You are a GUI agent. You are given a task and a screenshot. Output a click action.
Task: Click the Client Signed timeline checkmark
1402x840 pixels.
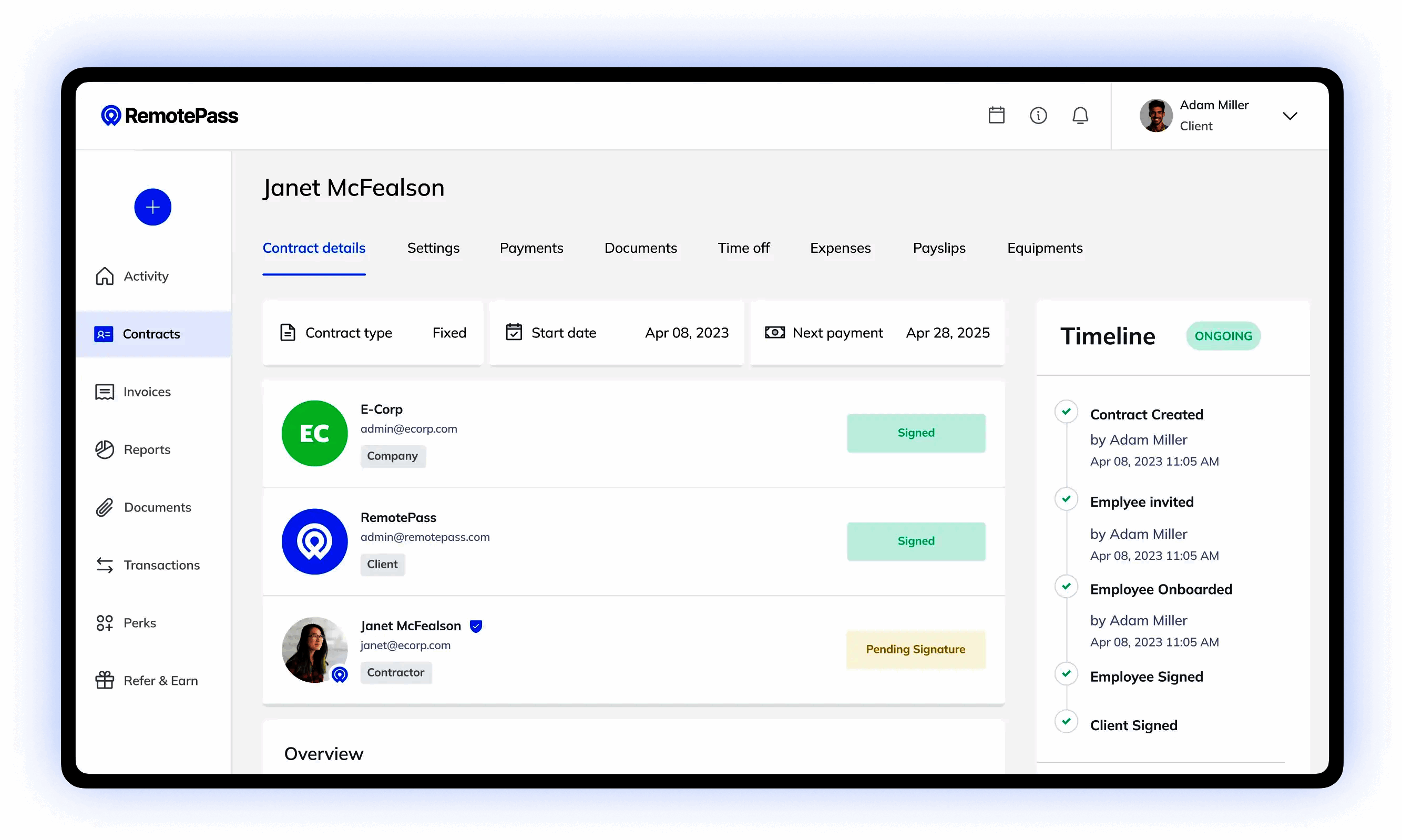(1067, 722)
